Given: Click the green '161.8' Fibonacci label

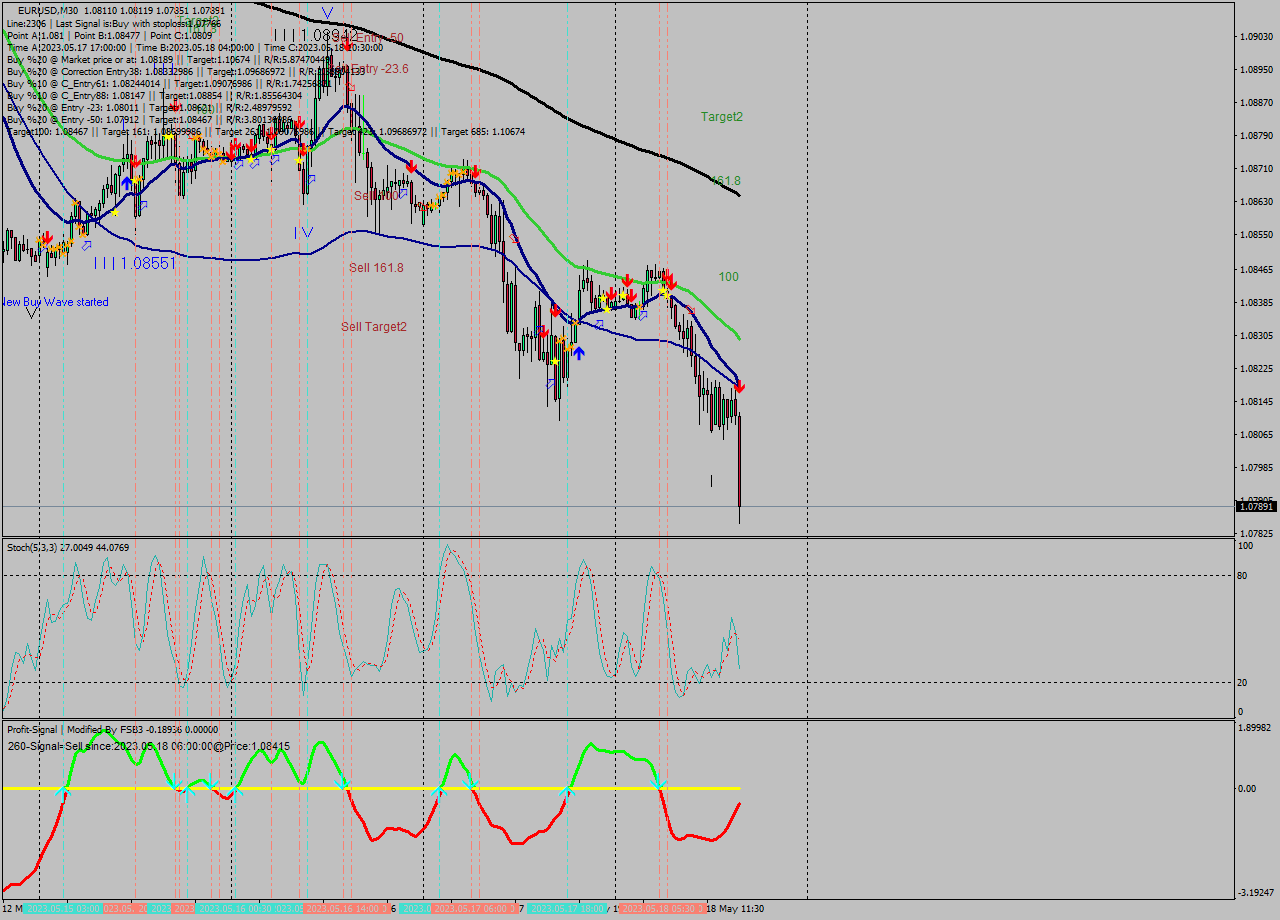Looking at the screenshot, I should pos(725,181).
